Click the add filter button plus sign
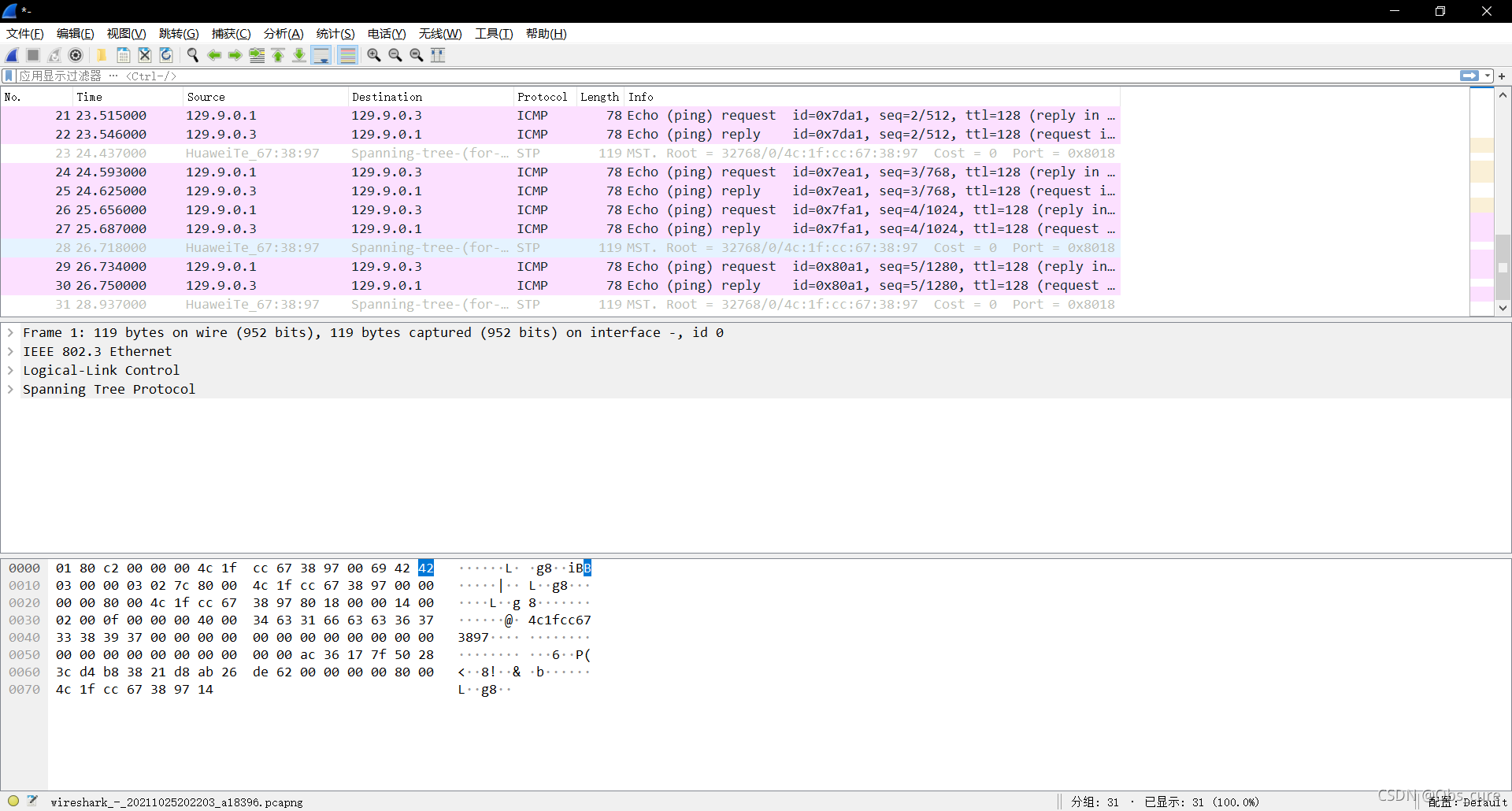 (x=1502, y=76)
